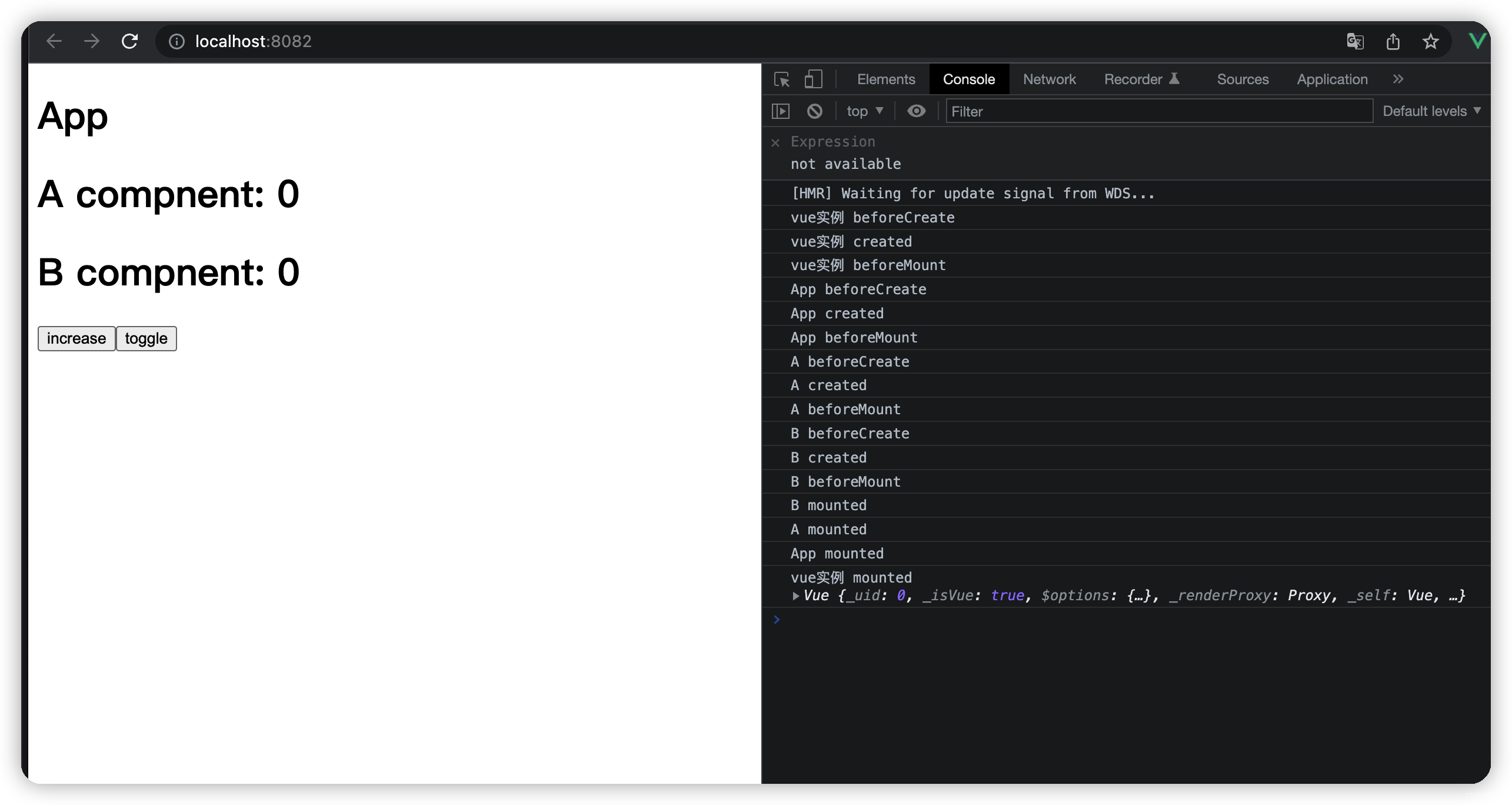Click the HMR waiting message line
This screenshot has height=805, width=1512.
pyautogui.click(x=1126, y=194)
